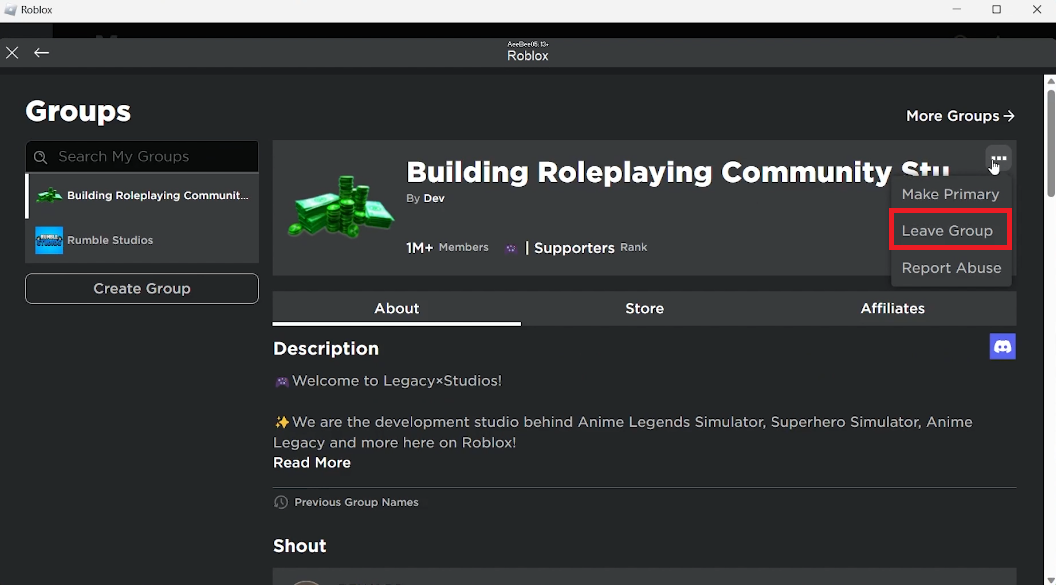This screenshot has width=1056, height=585.
Task: Open the Affiliates tab
Action: (x=892, y=308)
